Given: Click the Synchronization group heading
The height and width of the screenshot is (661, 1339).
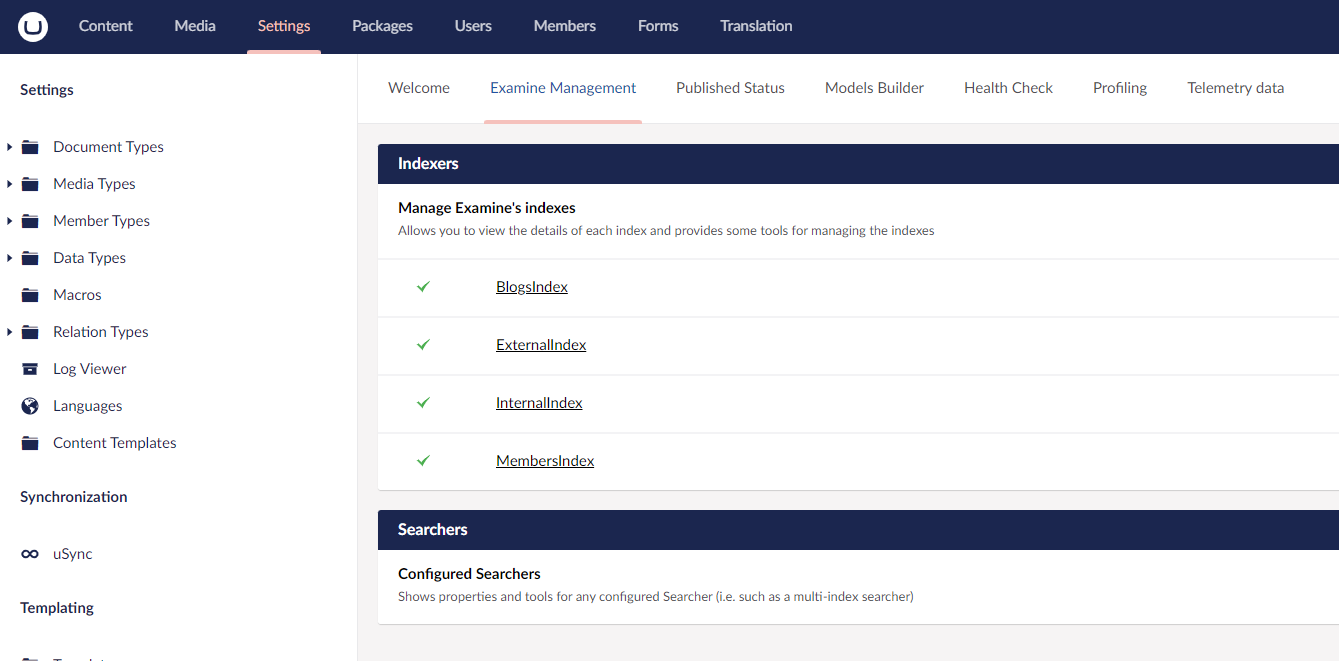Looking at the screenshot, I should [x=74, y=497].
